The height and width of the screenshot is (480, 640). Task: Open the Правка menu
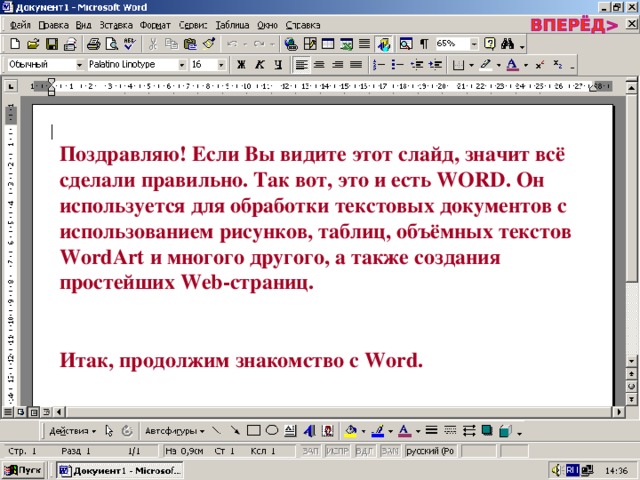point(53,25)
